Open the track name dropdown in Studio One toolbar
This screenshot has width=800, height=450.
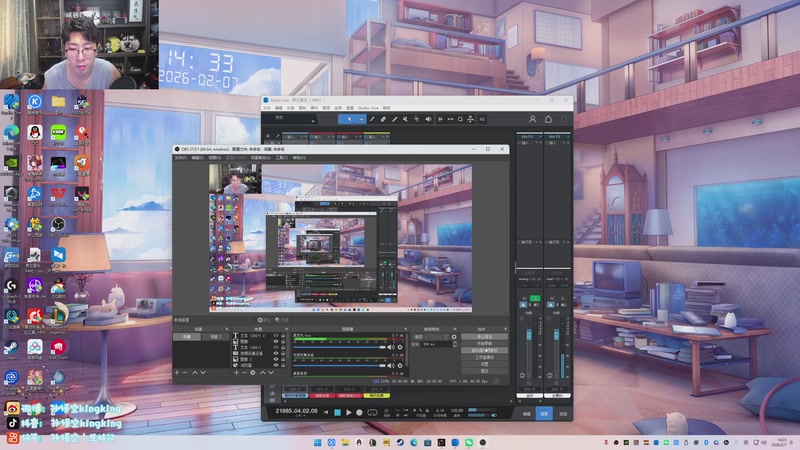[313, 119]
